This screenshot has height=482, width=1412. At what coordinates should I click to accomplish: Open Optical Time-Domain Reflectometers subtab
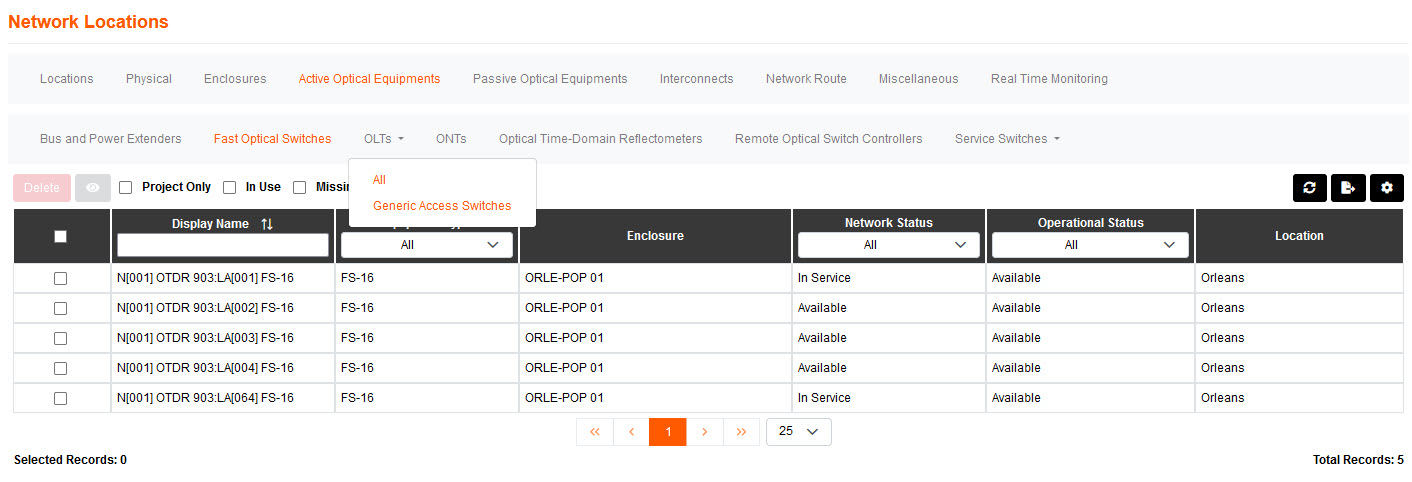601,139
